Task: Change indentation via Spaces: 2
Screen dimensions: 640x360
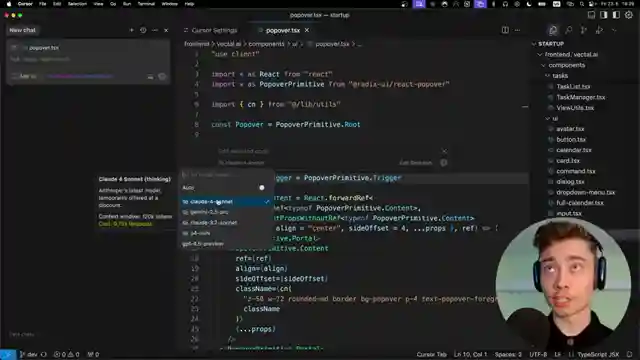Action: (508, 354)
